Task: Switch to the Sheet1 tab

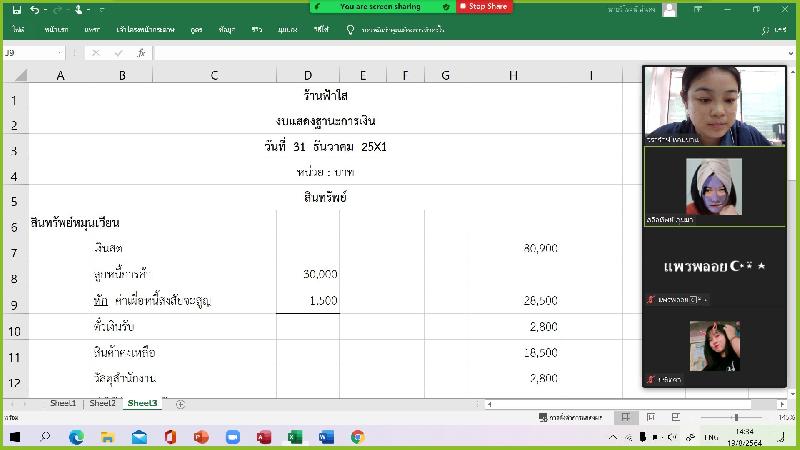Action: click(x=63, y=404)
